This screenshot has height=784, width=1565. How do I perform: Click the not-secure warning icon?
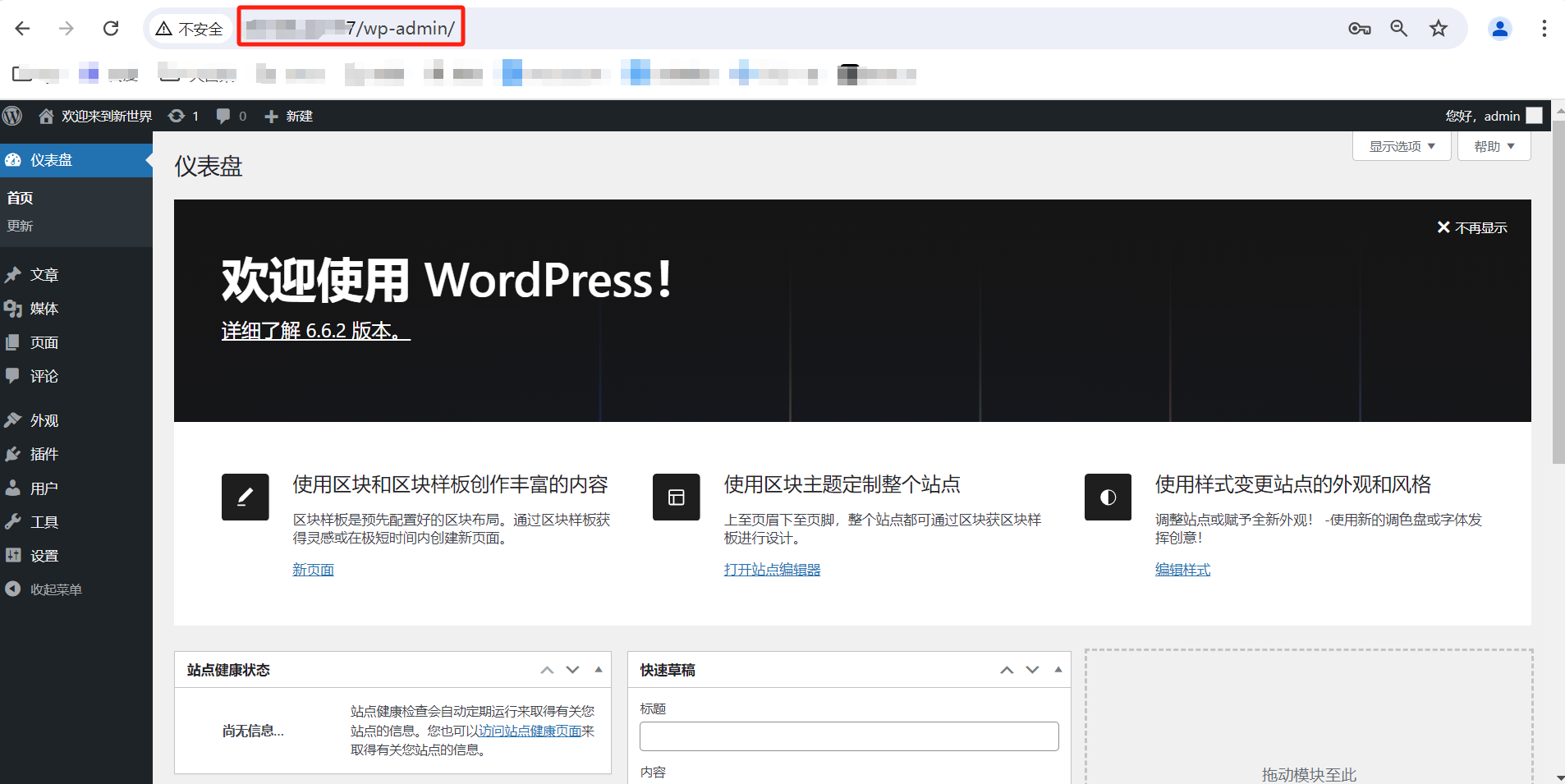point(164,29)
